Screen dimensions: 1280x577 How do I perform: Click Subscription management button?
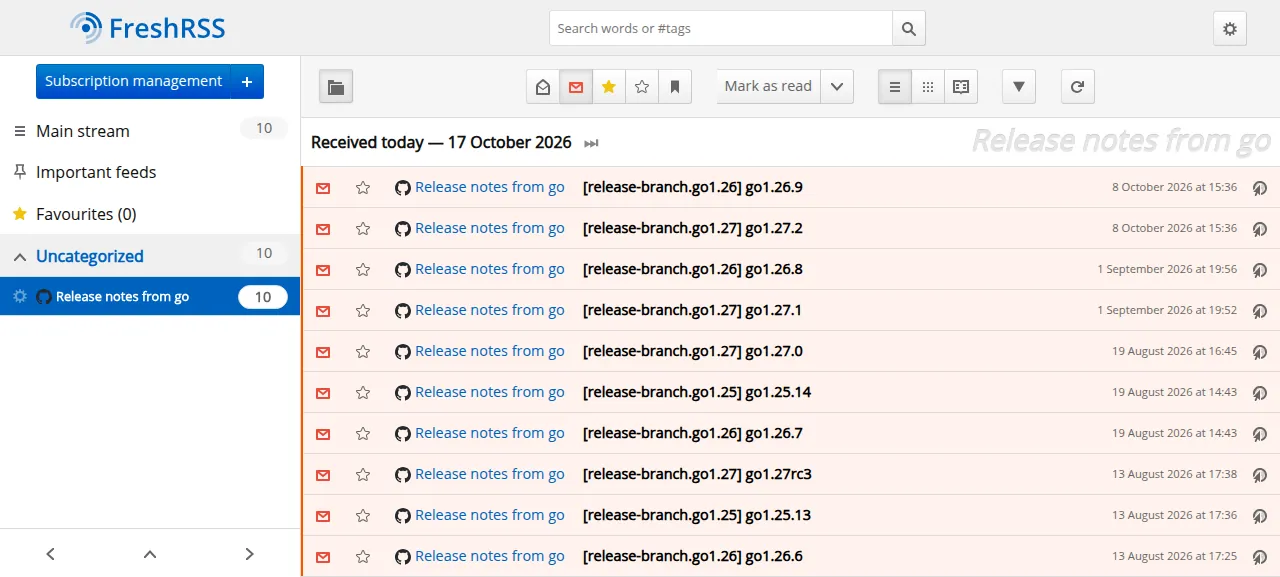tap(133, 81)
